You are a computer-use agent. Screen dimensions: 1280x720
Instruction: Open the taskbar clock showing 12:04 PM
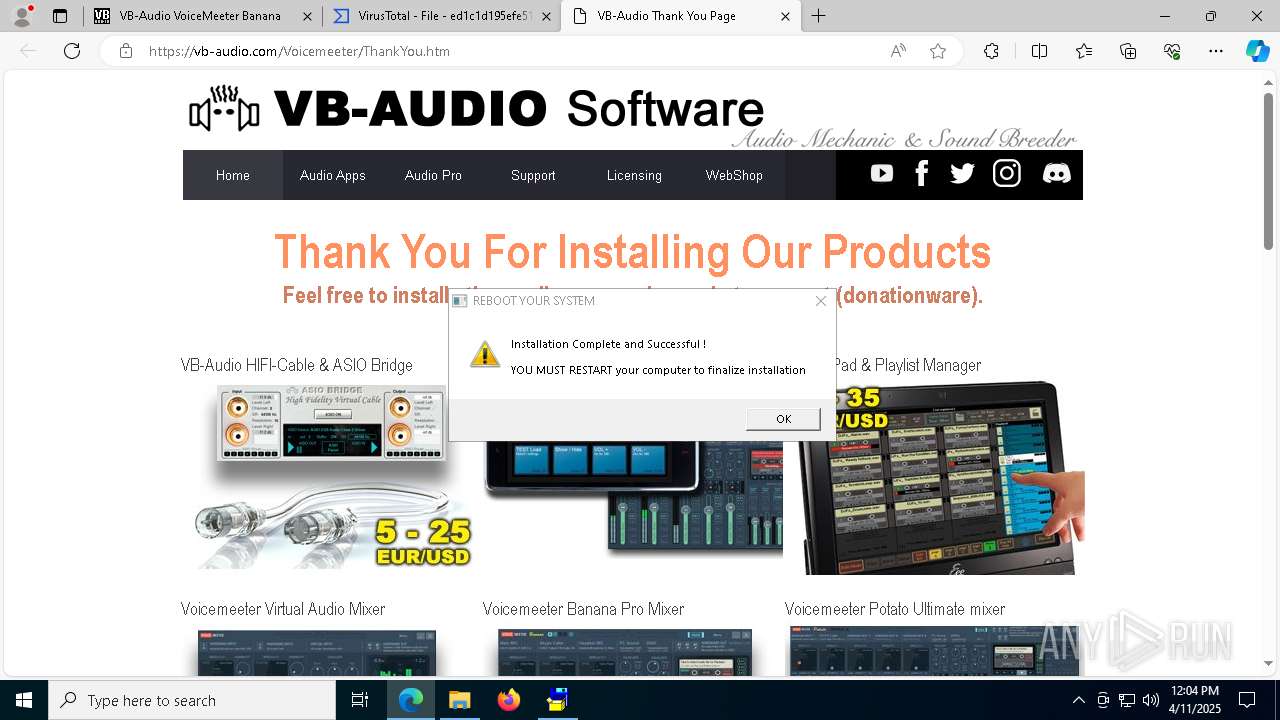[1194, 700]
